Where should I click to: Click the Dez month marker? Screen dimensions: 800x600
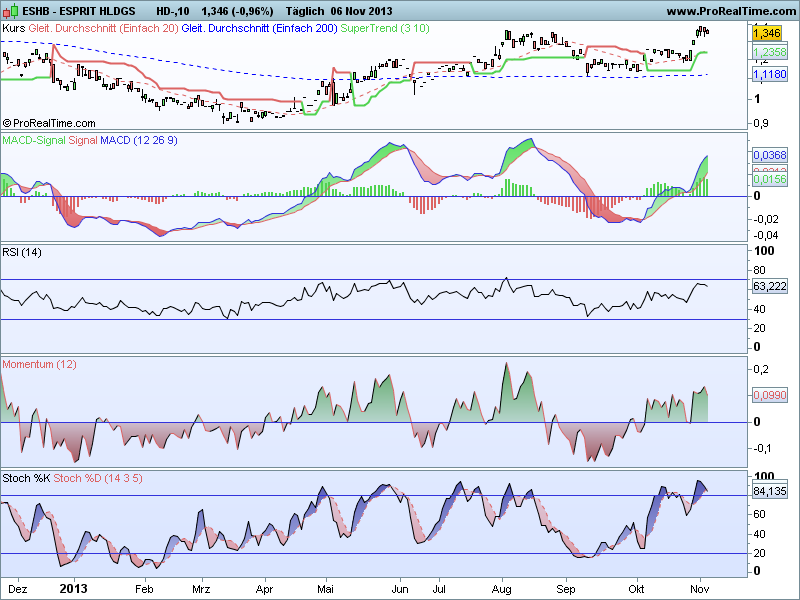click(18, 589)
